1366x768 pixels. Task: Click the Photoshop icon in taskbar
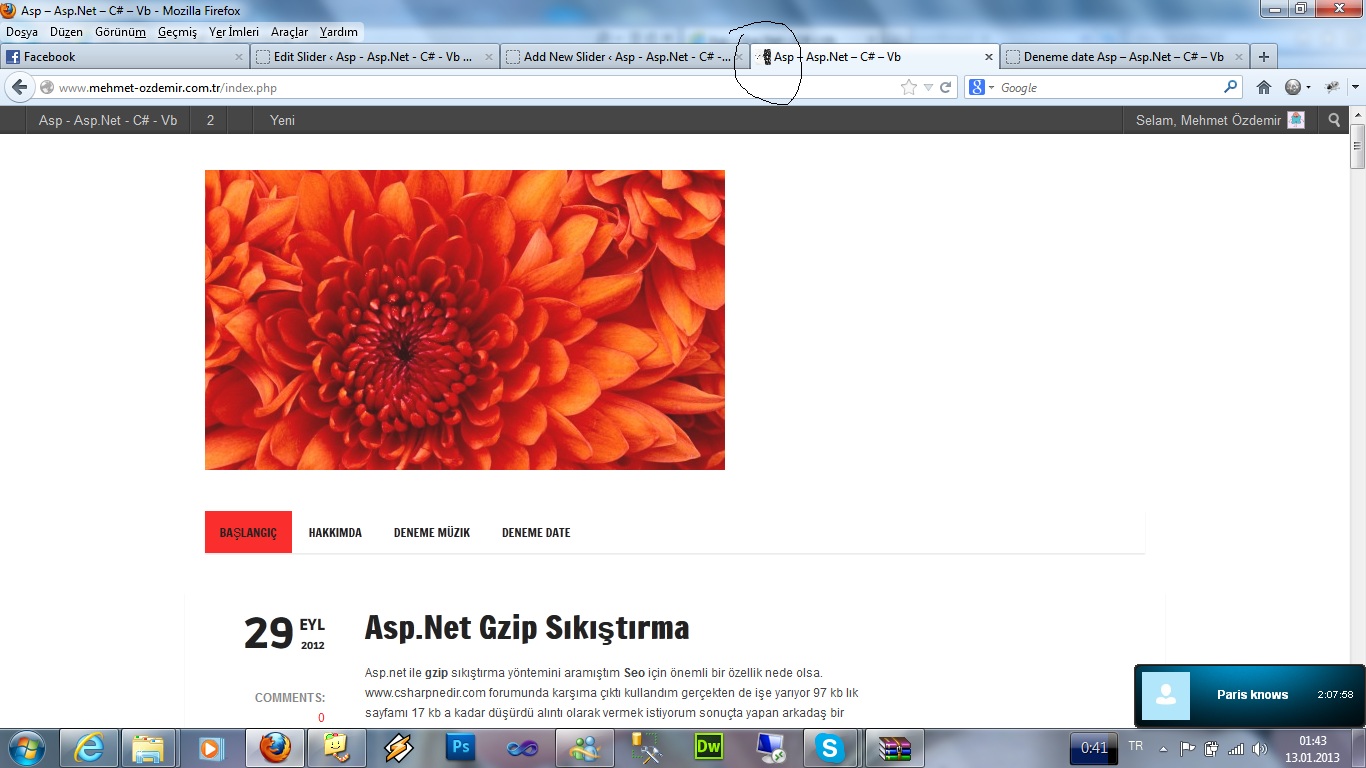461,747
